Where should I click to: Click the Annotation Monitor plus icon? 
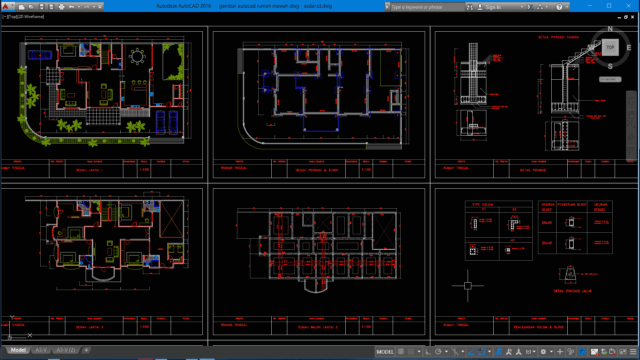560,351
